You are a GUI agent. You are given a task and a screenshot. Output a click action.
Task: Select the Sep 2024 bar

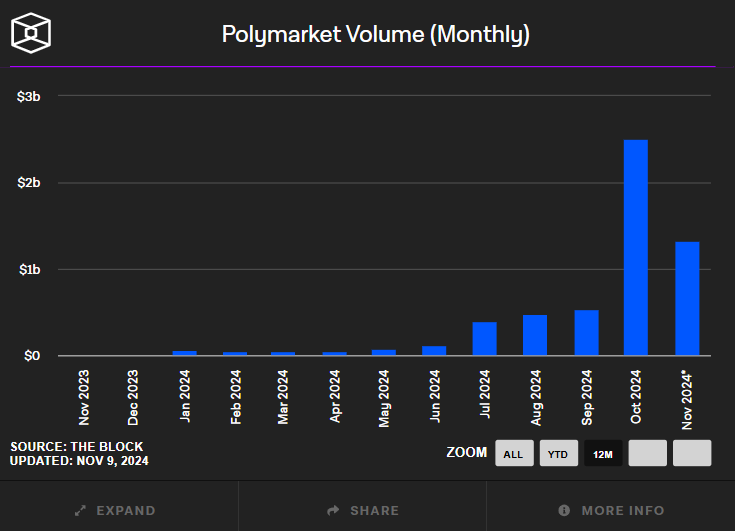click(586, 332)
